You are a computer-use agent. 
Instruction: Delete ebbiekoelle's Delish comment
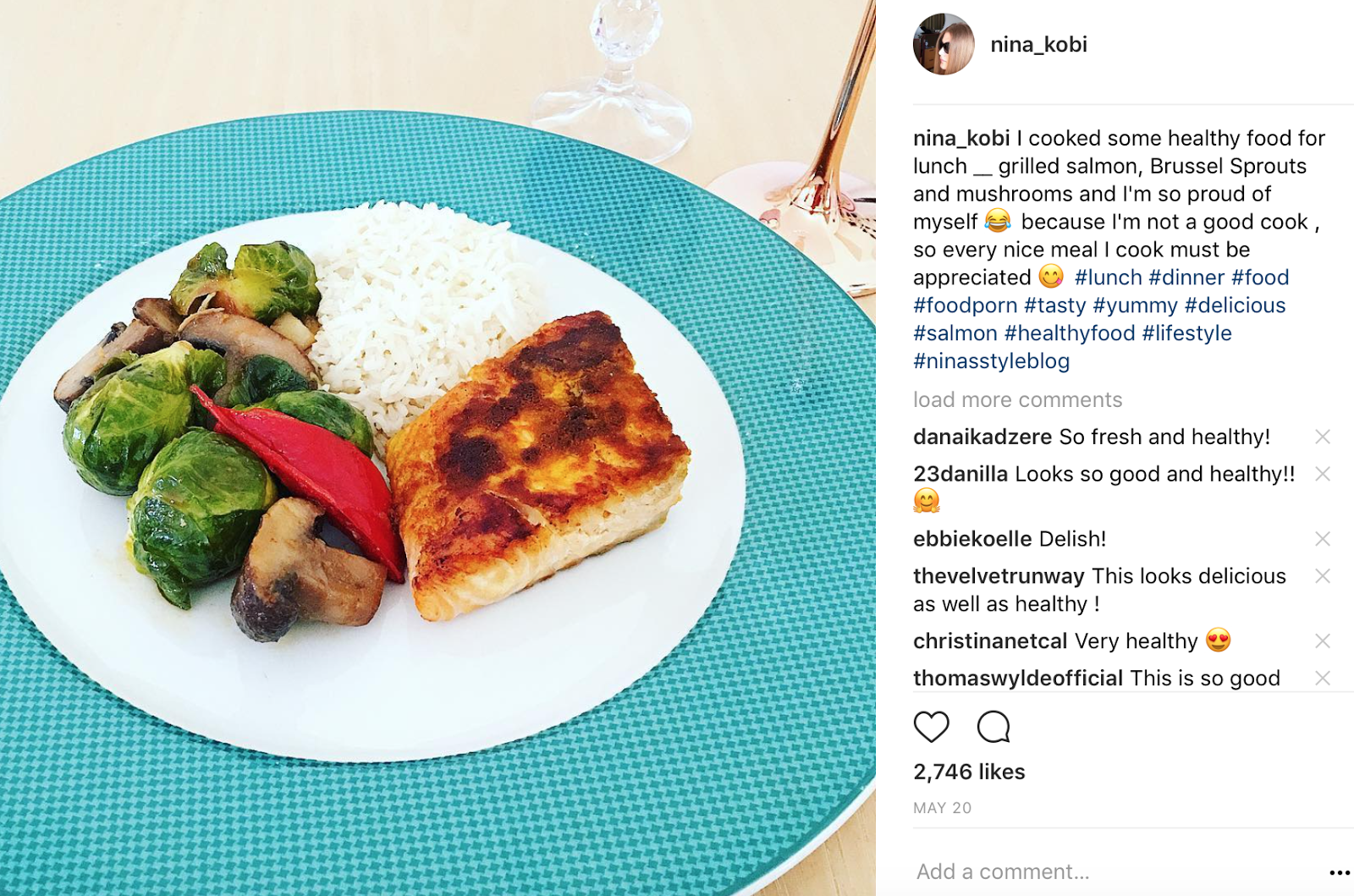[x=1323, y=539]
